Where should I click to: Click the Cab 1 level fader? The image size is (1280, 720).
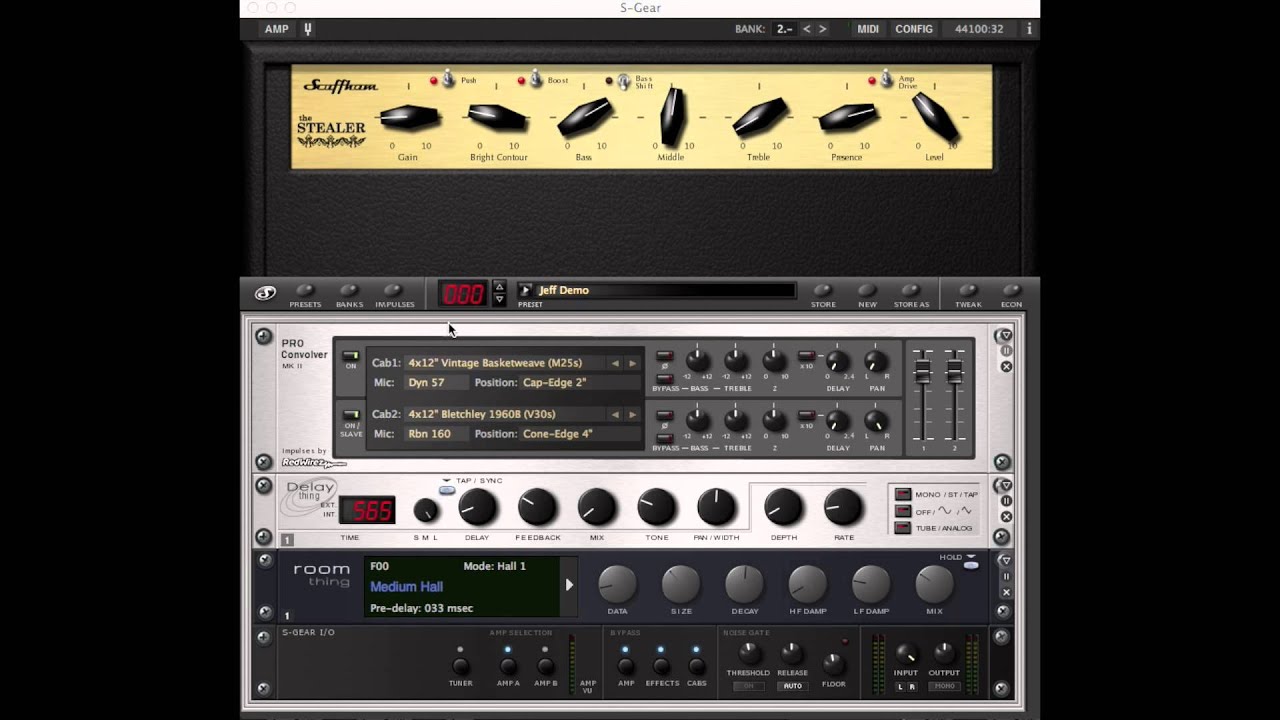click(923, 372)
